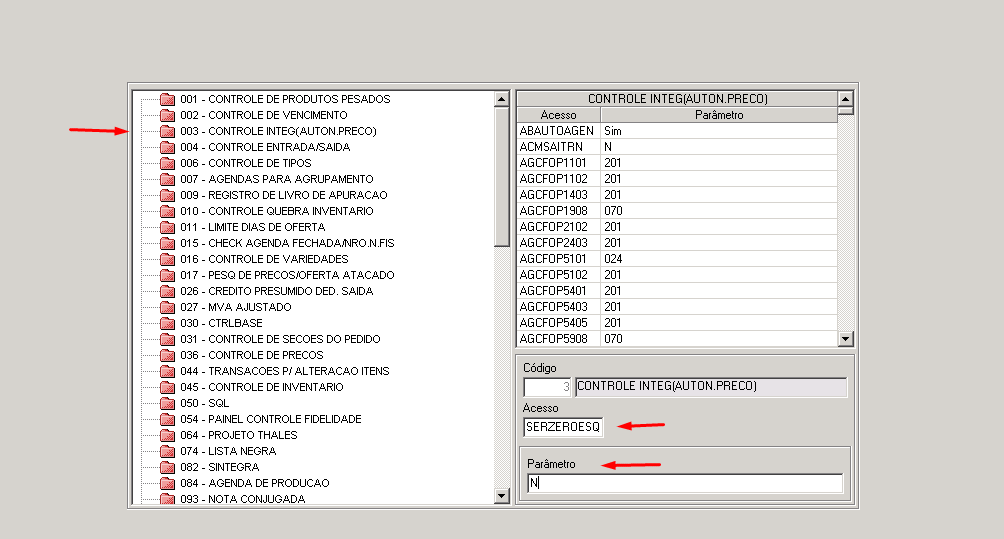
Task: Click the Acesso column header
Action: pos(558,115)
